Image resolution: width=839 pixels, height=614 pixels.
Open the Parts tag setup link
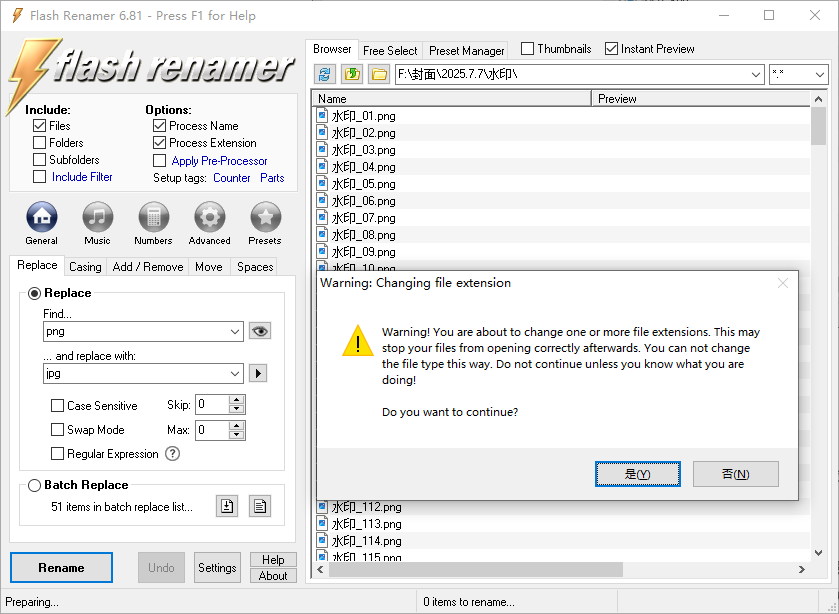coord(272,178)
